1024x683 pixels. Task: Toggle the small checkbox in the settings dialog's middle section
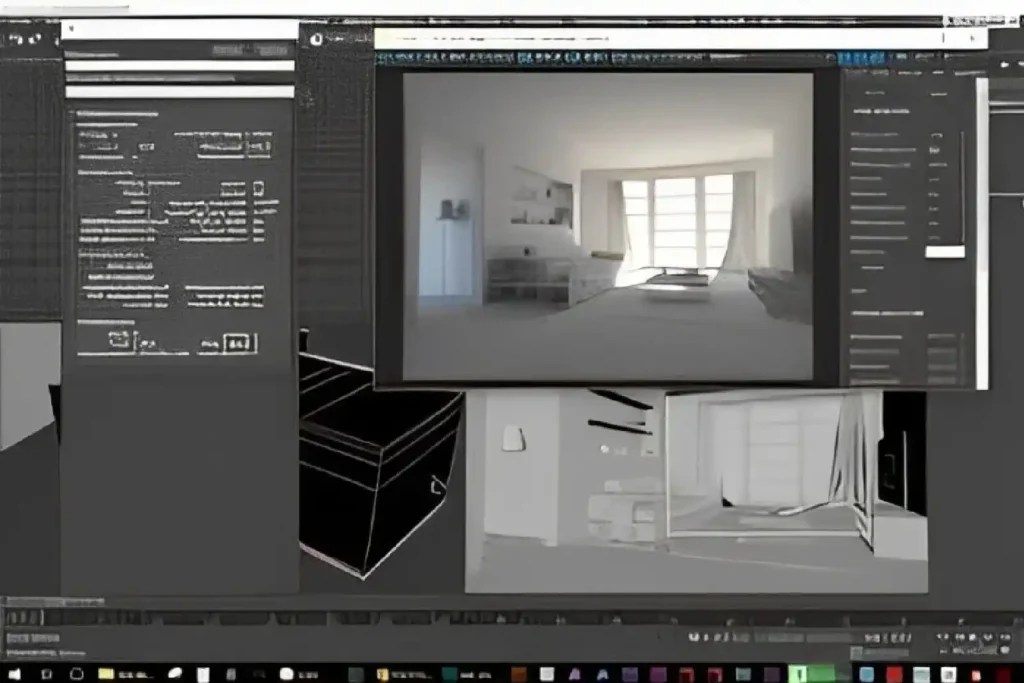258,188
